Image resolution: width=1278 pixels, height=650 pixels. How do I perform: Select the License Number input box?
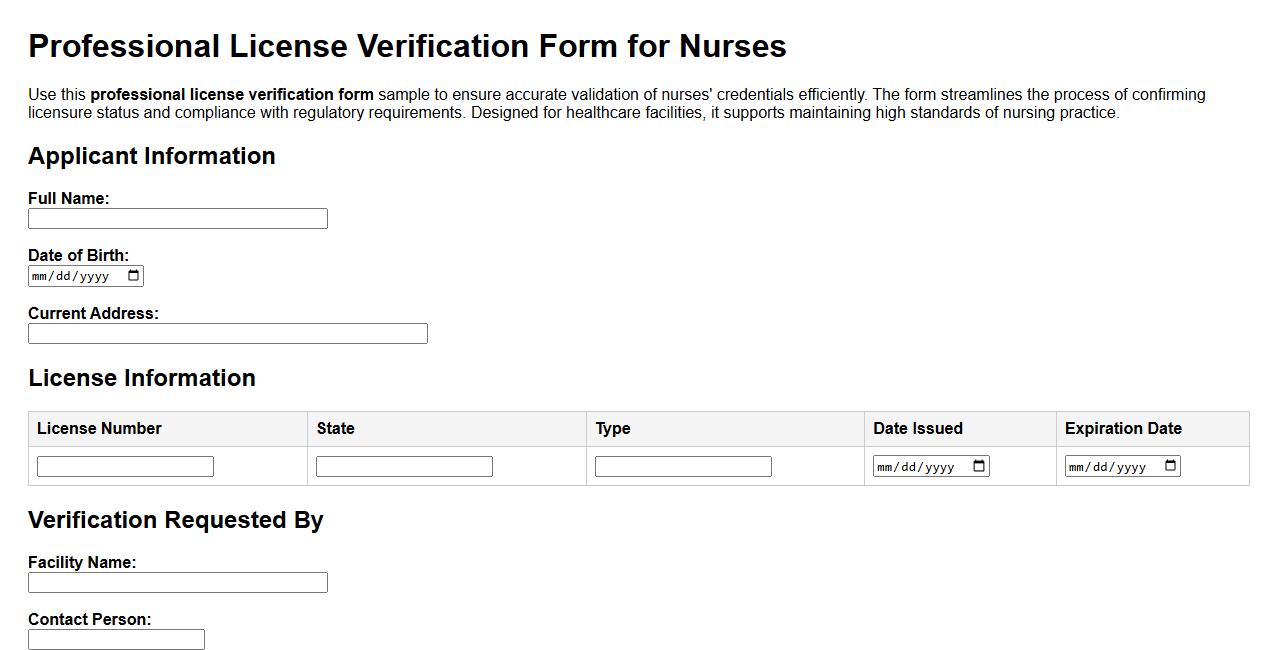click(124, 465)
